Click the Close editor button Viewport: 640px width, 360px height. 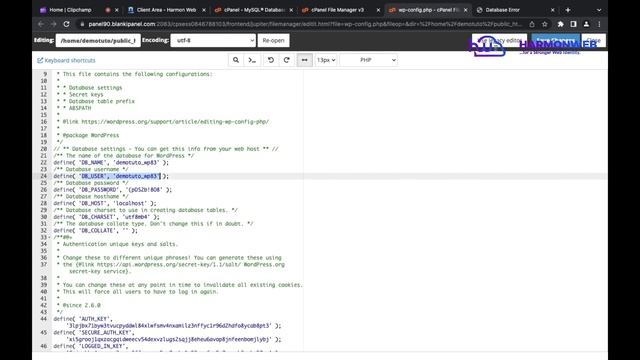[593, 40]
